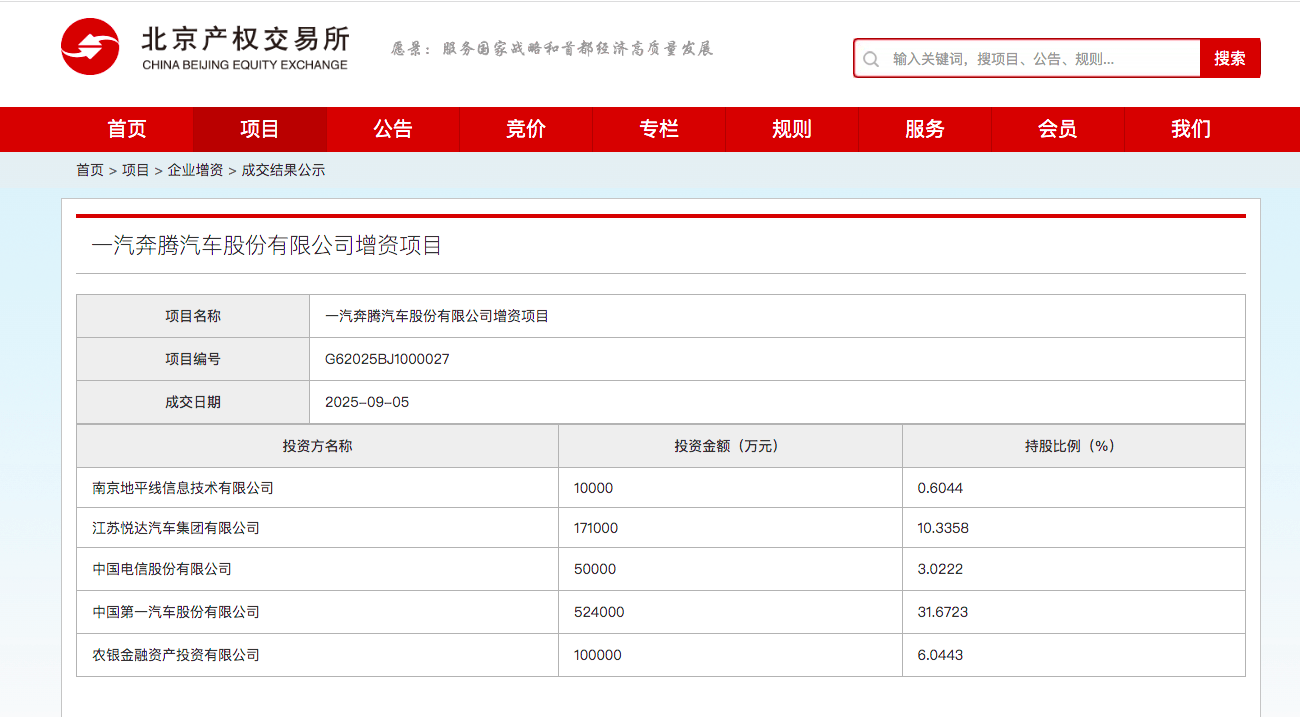
Task: Open the 规则 navigation menu item
Action: (791, 129)
